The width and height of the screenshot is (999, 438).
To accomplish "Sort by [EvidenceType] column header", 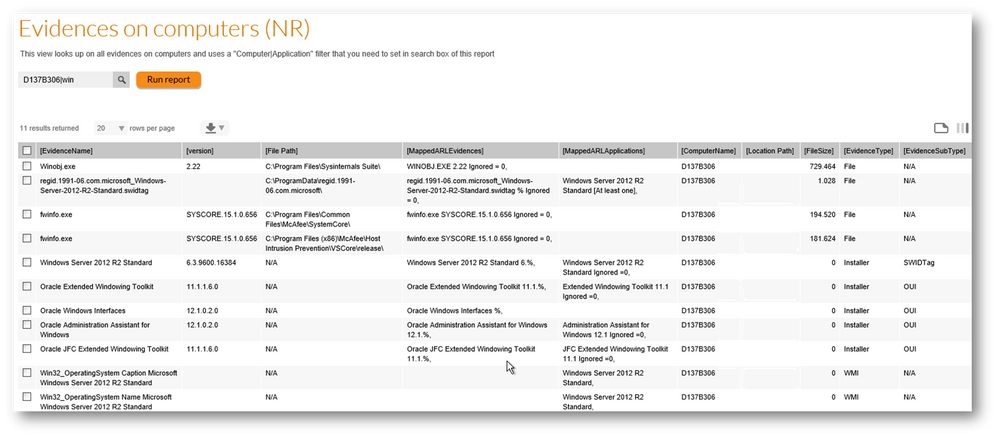I will coord(870,151).
